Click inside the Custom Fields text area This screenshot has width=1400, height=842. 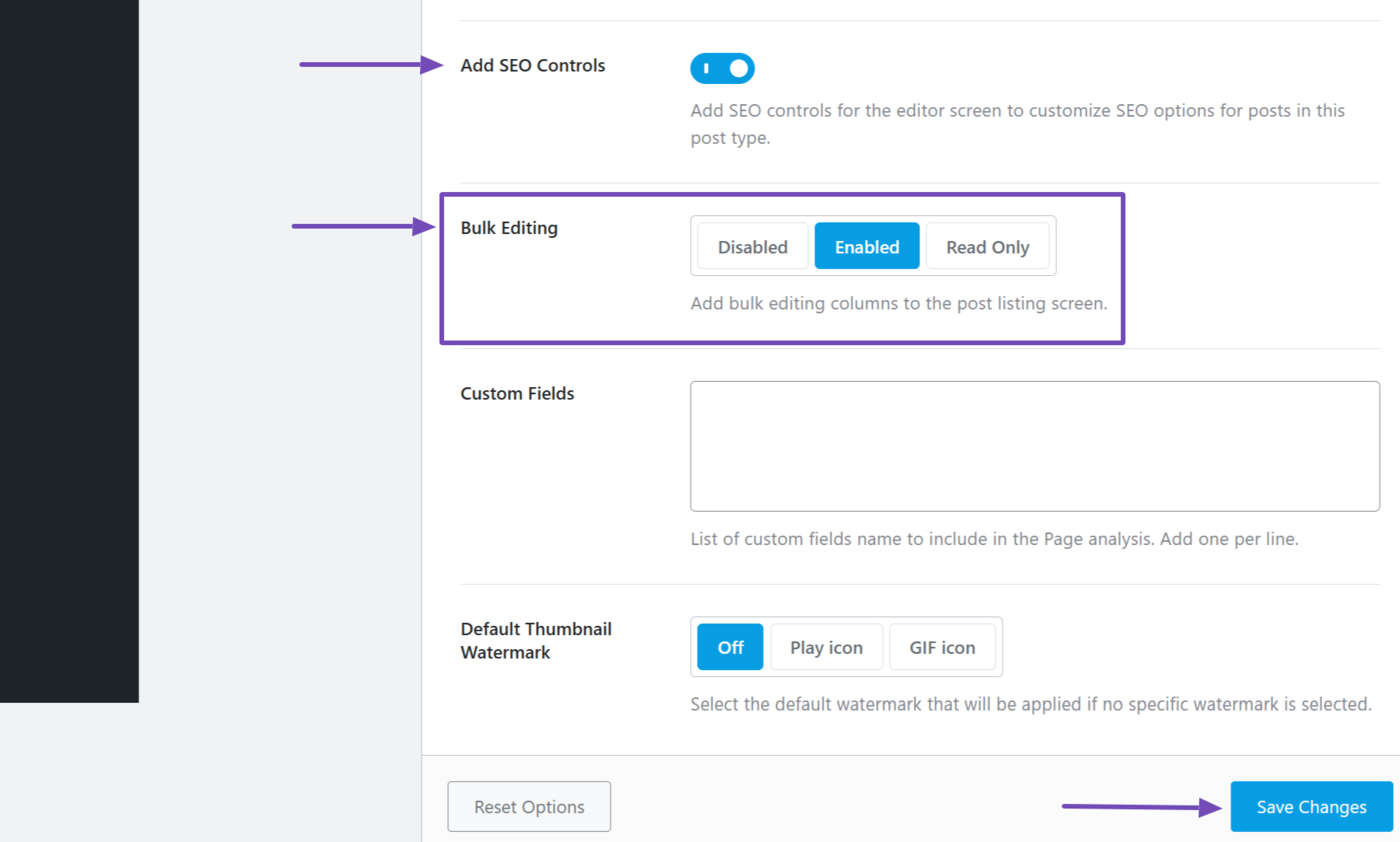click(x=1035, y=445)
